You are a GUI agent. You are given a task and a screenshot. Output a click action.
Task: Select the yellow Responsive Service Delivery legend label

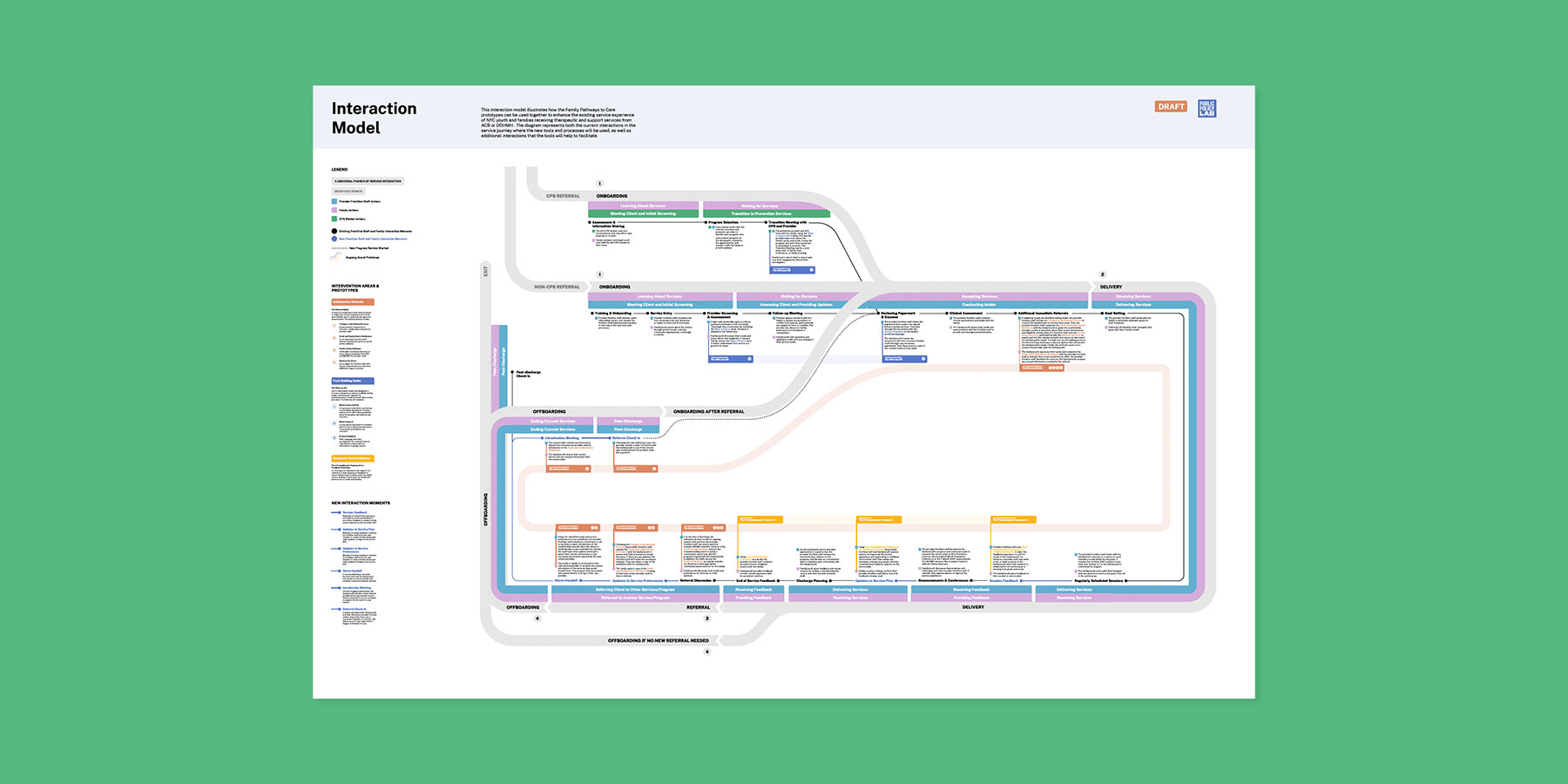tap(353, 458)
